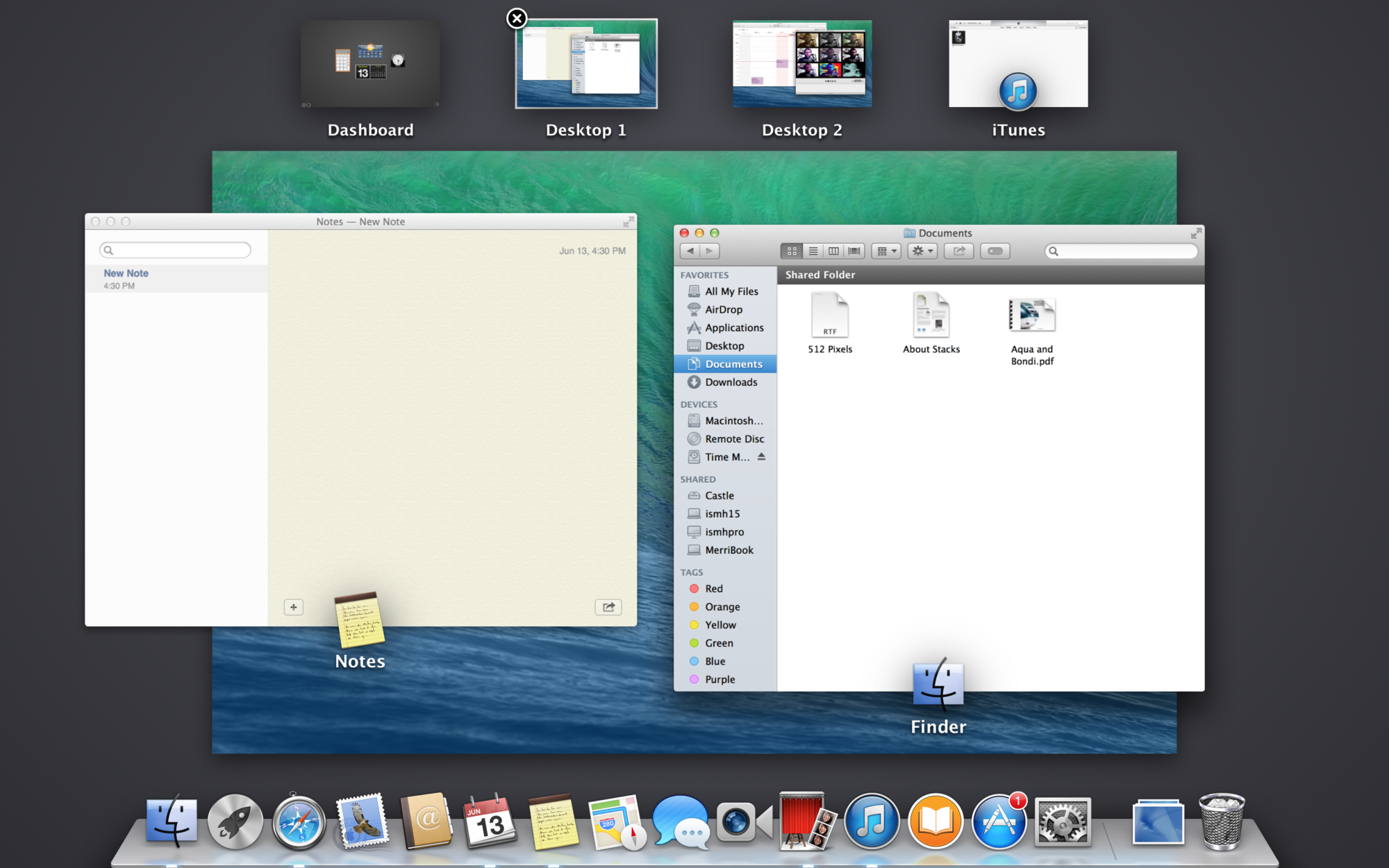Select Documents in the Finder sidebar
The height and width of the screenshot is (868, 1389).
pos(732,363)
